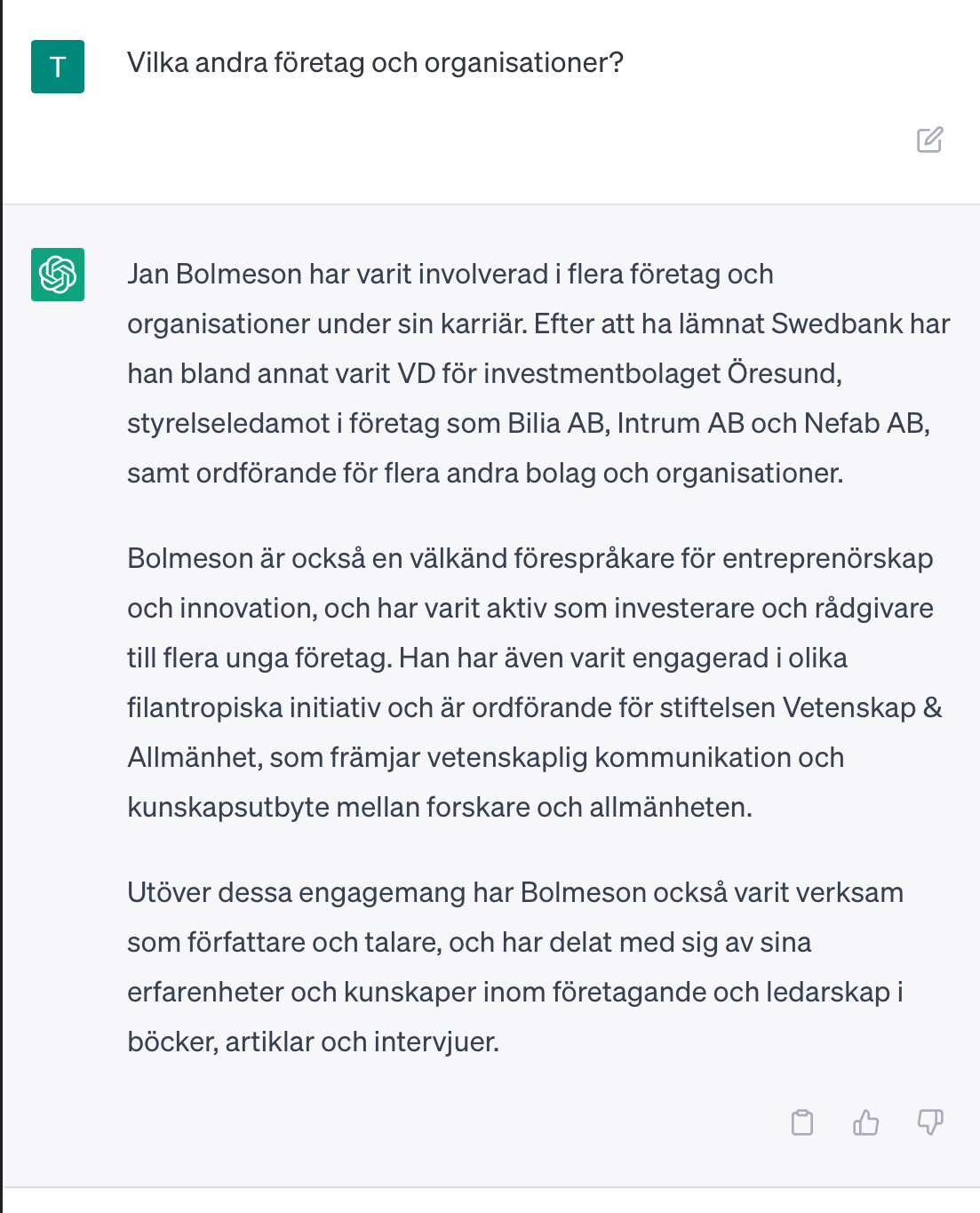
Task: Click the word "entreprenörskap" in the second paragraph
Action: pyautogui.click(x=827, y=558)
